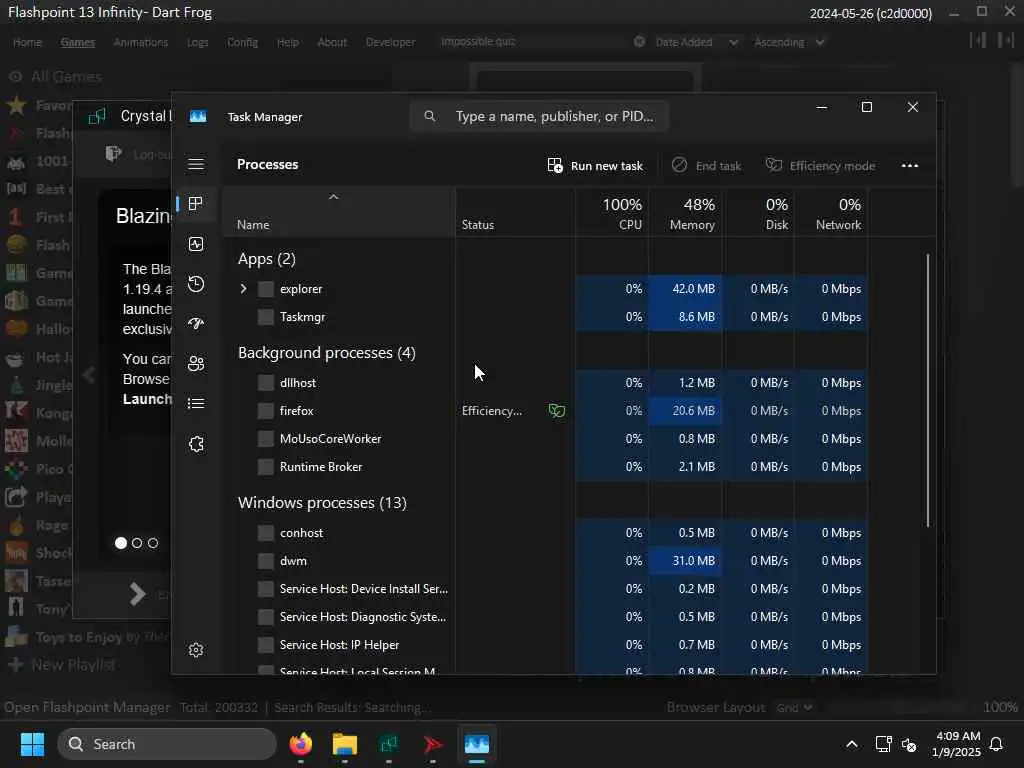This screenshot has width=1024, height=768.
Task: Select Service Host: Device Install Ser... row
Action: tap(546, 589)
